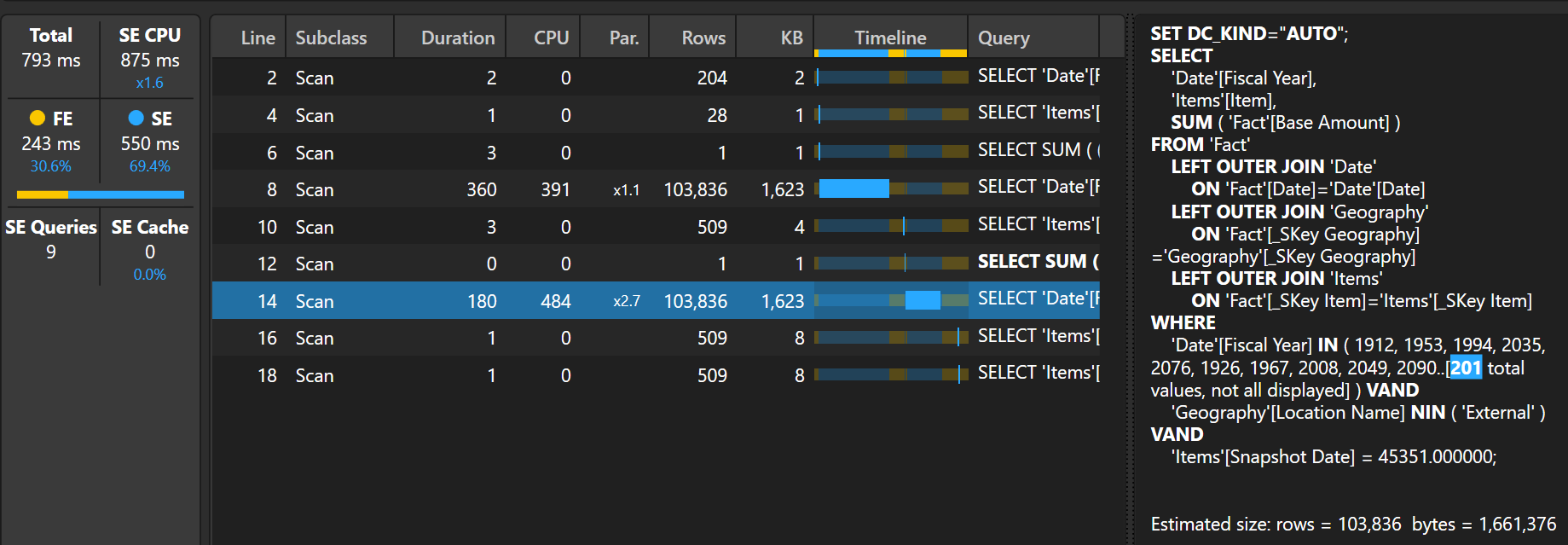This screenshot has height=545, width=1568.
Task: Click the FE/SE proportion bar
Action: (101, 194)
